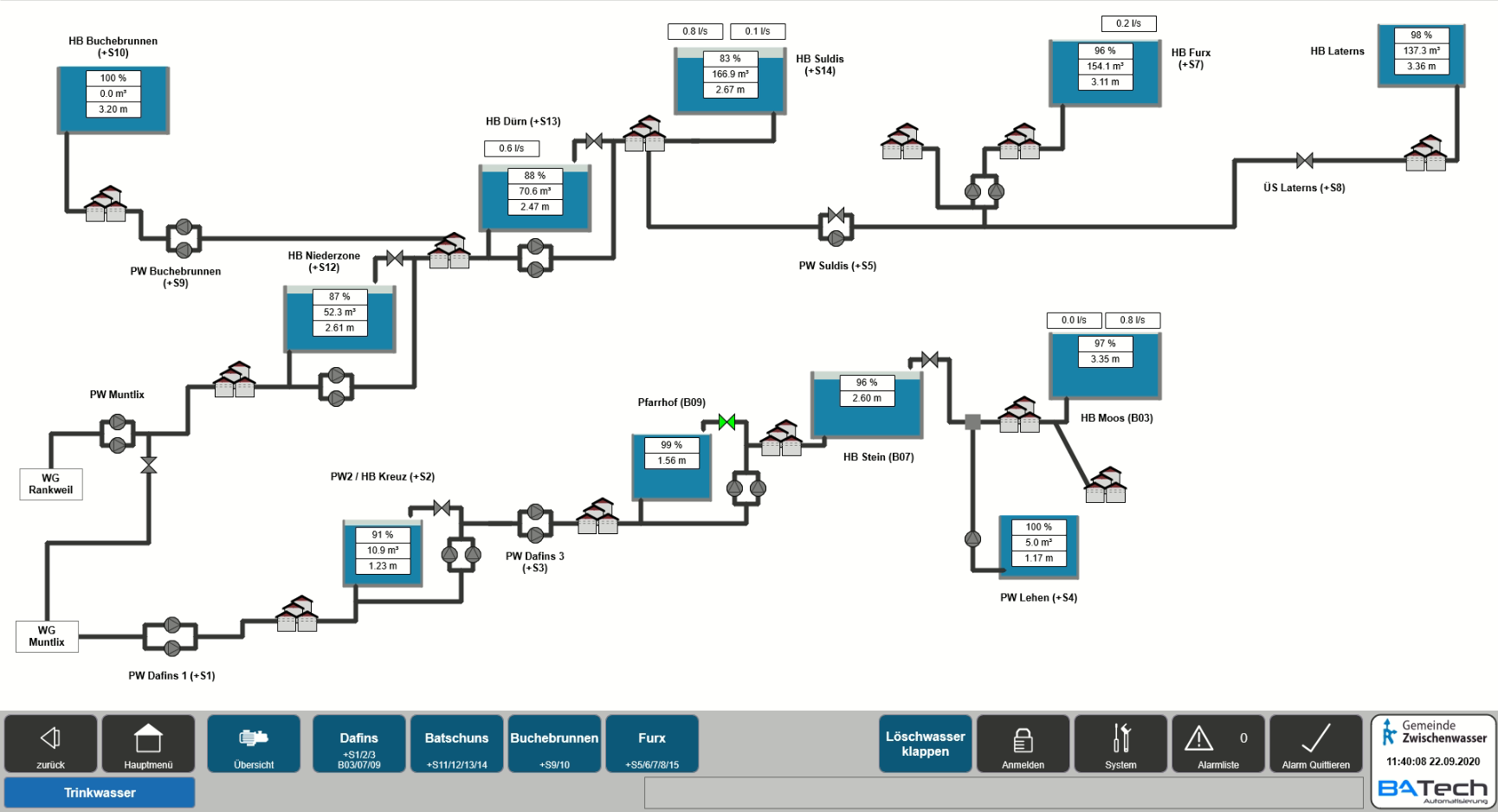Open the System tools button
The width and height of the screenshot is (1498, 812).
pyautogui.click(x=1120, y=743)
